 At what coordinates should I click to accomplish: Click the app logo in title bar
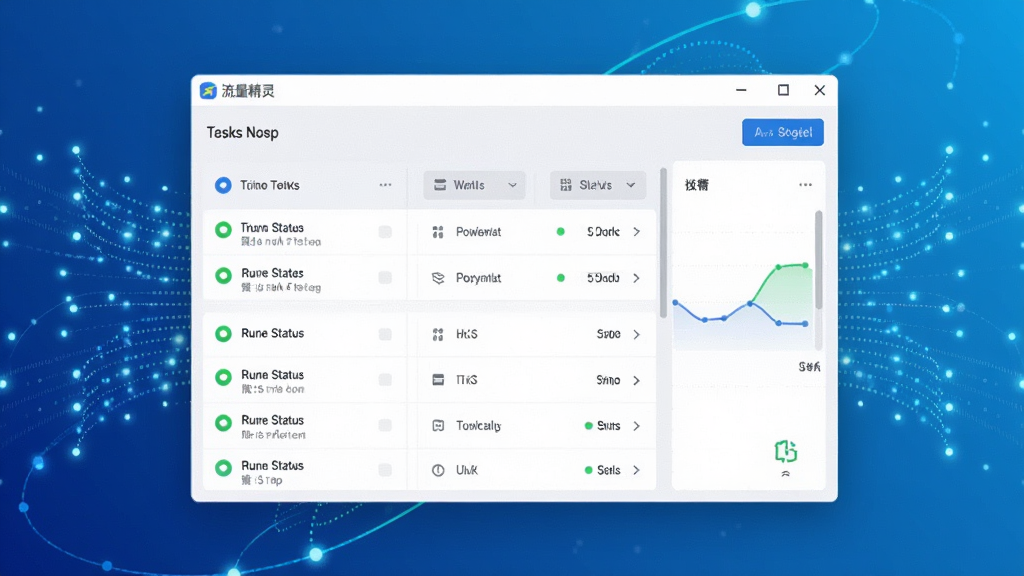[x=208, y=91]
